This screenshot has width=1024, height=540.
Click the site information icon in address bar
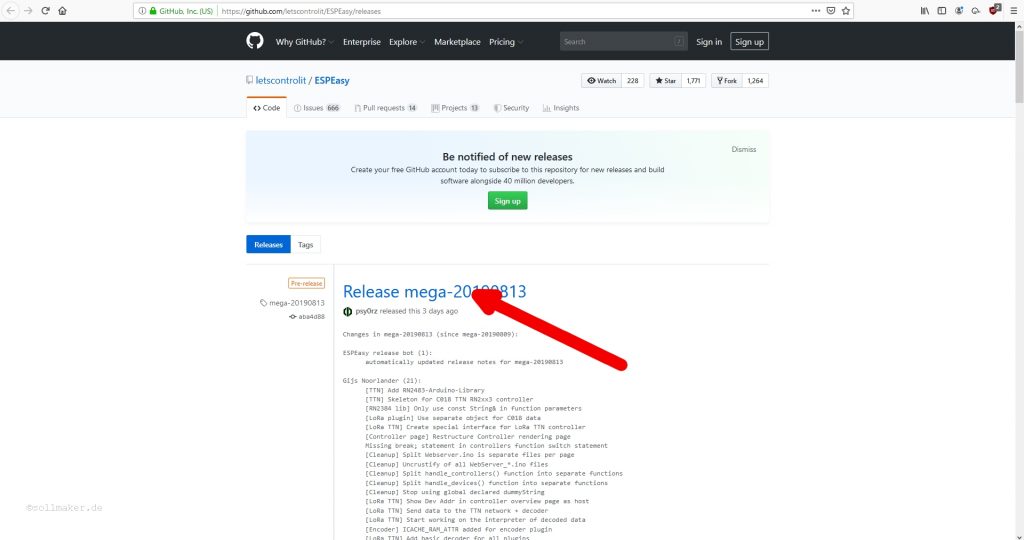[142, 11]
